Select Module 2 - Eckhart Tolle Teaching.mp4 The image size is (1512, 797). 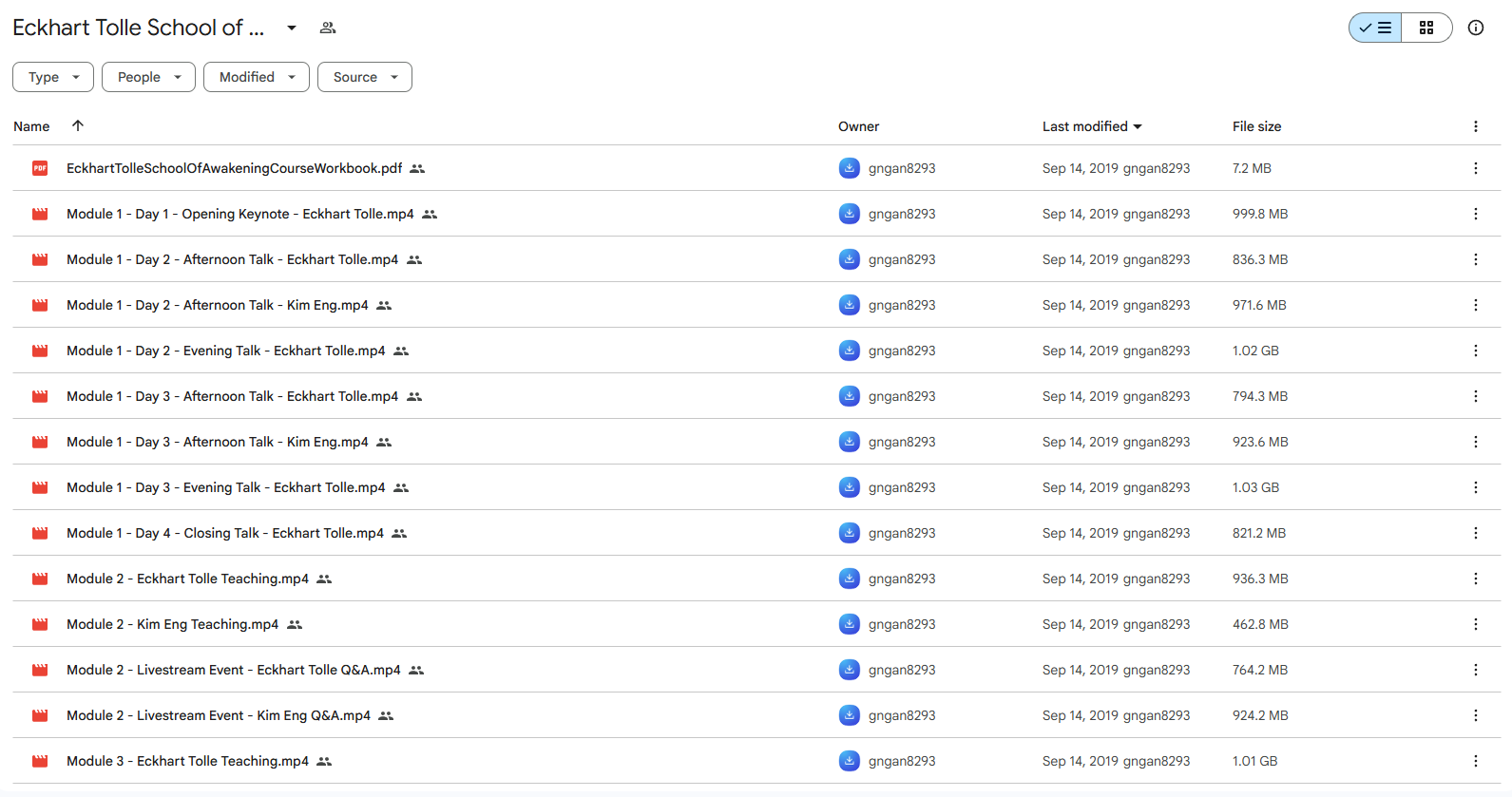click(187, 579)
